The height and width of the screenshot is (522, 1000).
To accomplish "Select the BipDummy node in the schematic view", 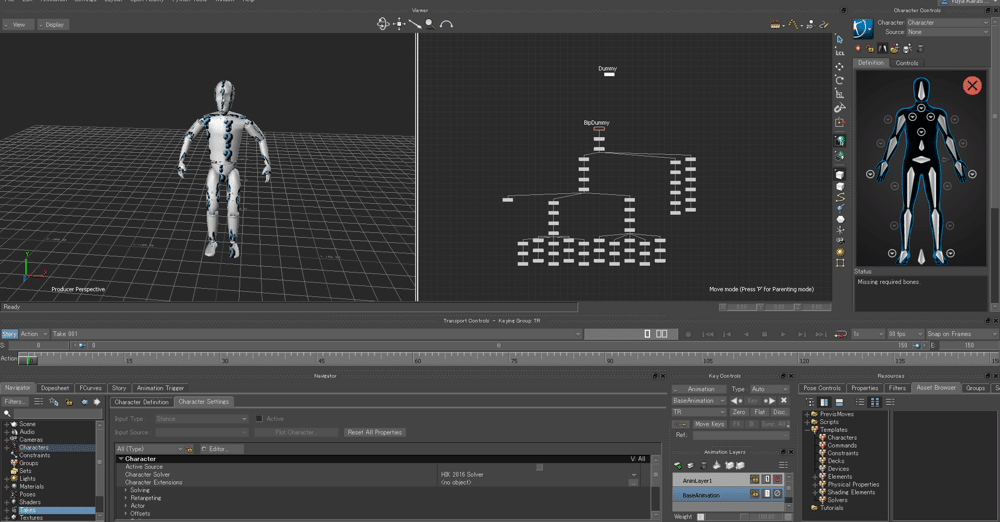I will (x=599, y=128).
